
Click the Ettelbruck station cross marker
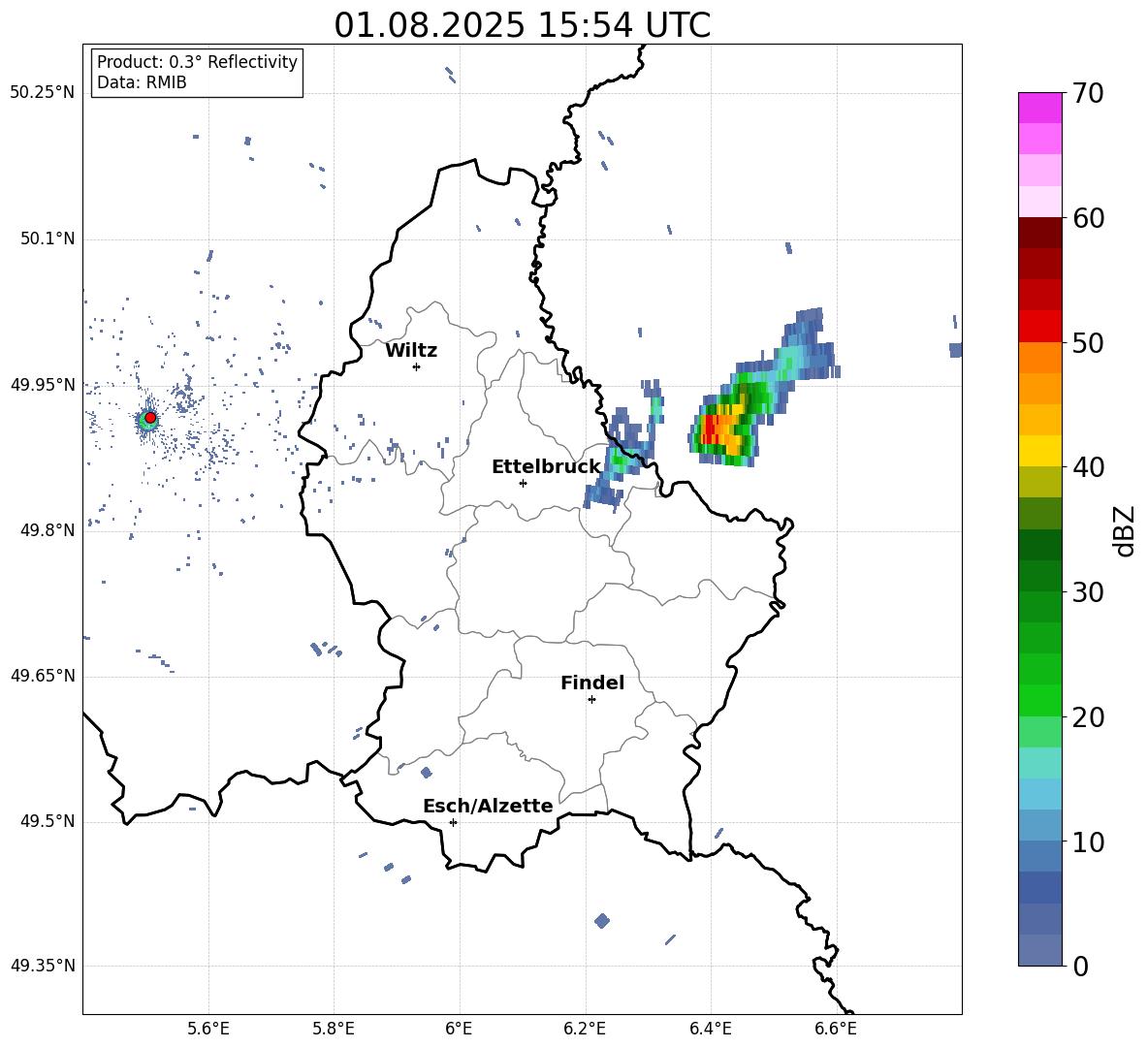pyautogui.click(x=523, y=483)
